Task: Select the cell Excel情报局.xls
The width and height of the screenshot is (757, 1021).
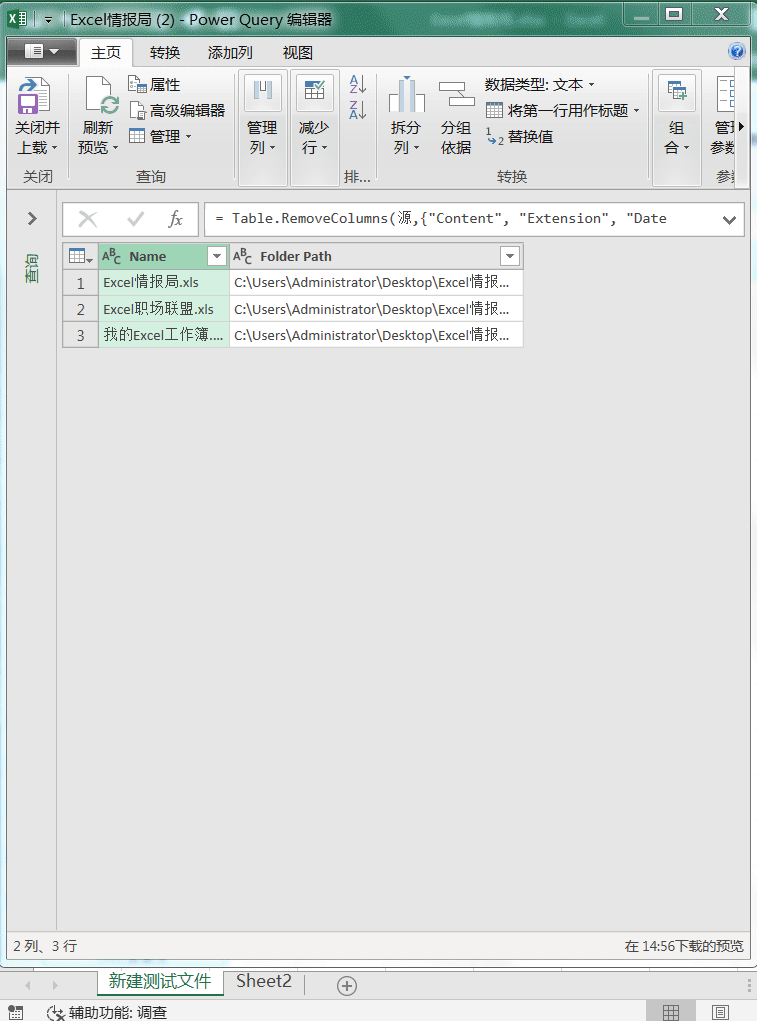Action: tap(164, 283)
